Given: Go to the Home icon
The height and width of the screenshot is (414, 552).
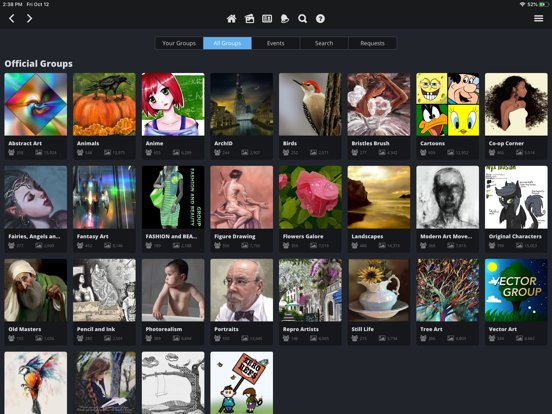Looking at the screenshot, I should [231, 19].
